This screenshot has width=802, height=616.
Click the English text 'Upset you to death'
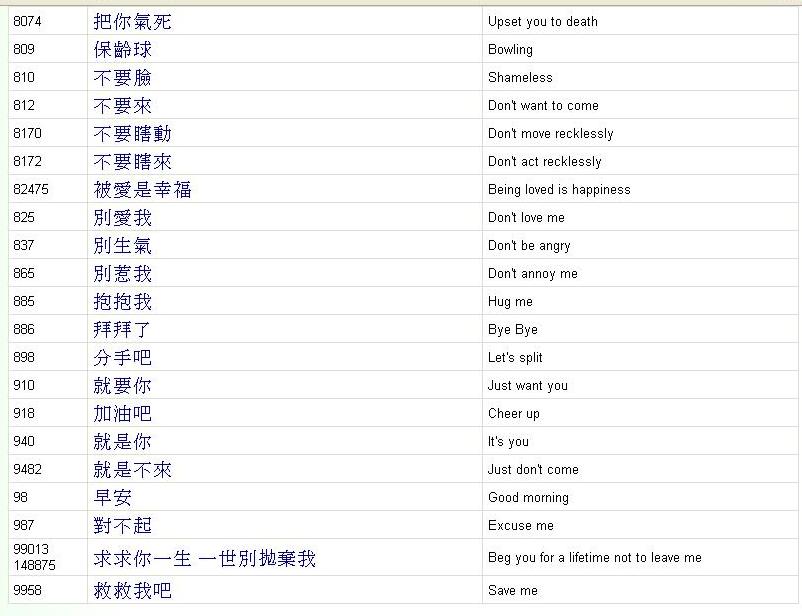(543, 21)
